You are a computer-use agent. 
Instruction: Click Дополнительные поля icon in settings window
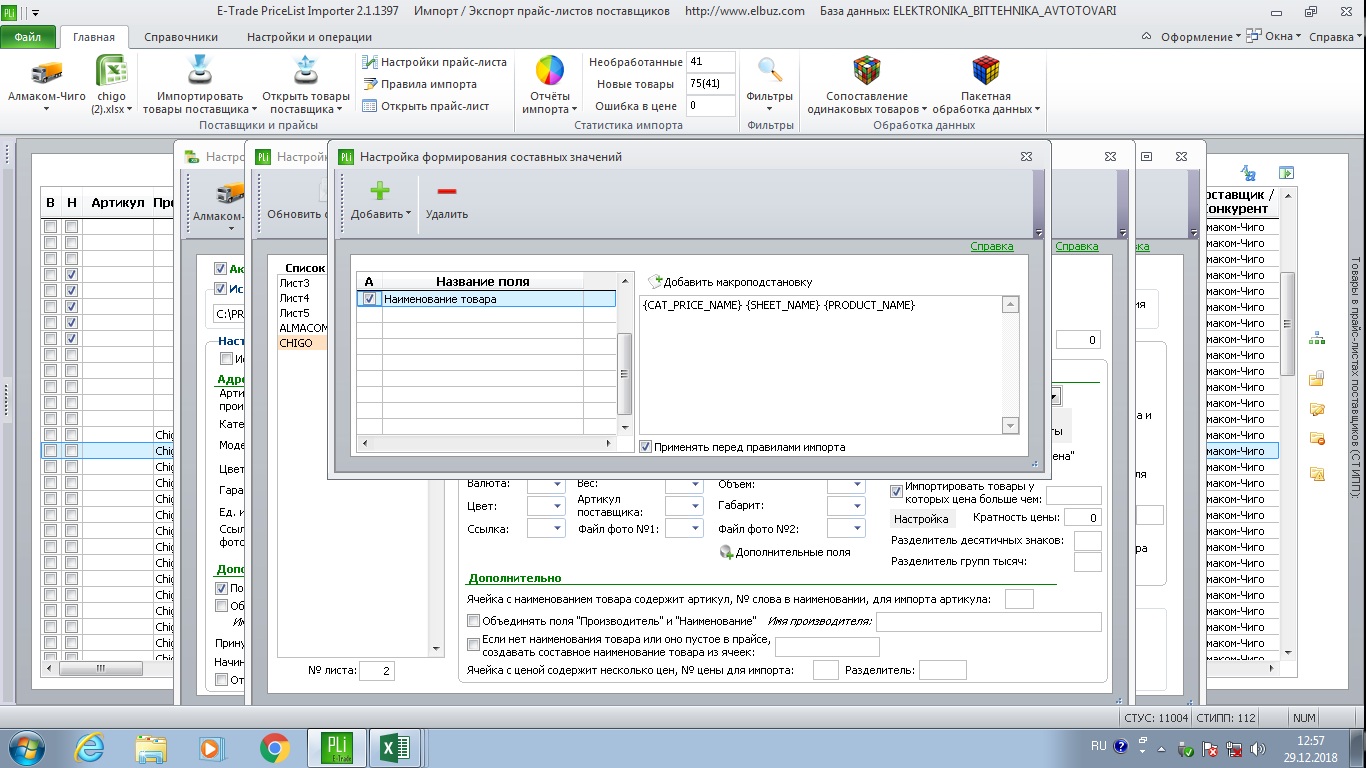pyautogui.click(x=726, y=552)
